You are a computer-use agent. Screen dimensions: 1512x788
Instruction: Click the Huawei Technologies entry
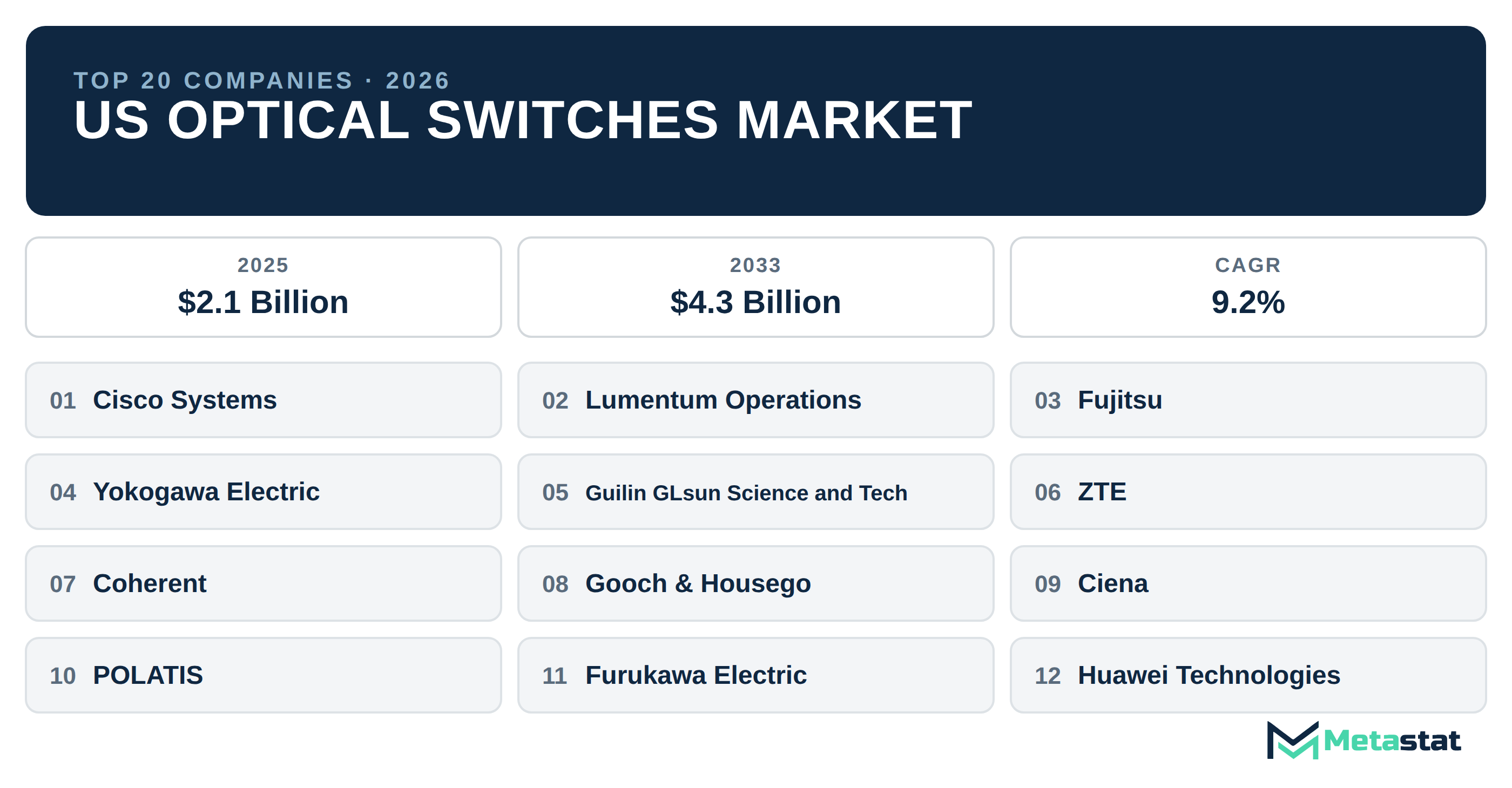click(x=1248, y=675)
